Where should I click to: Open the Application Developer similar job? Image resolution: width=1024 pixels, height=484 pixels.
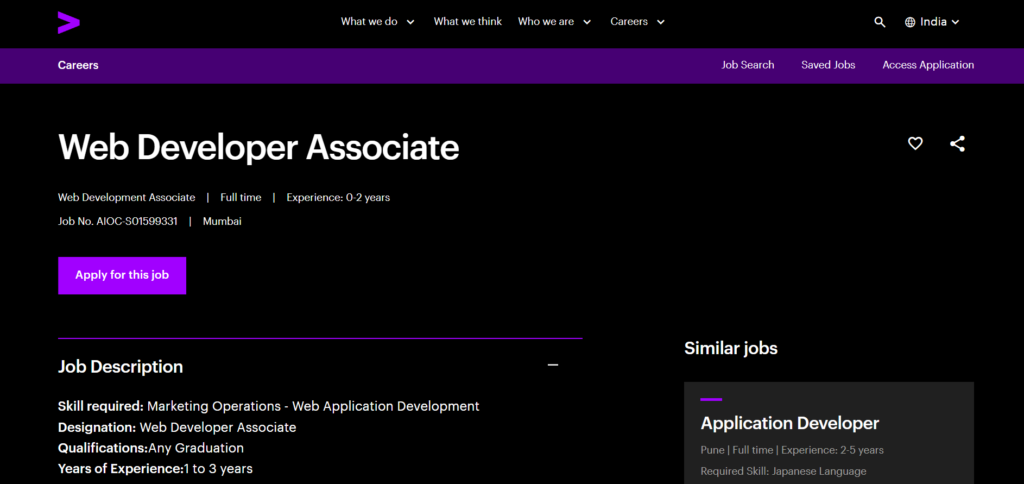789,423
